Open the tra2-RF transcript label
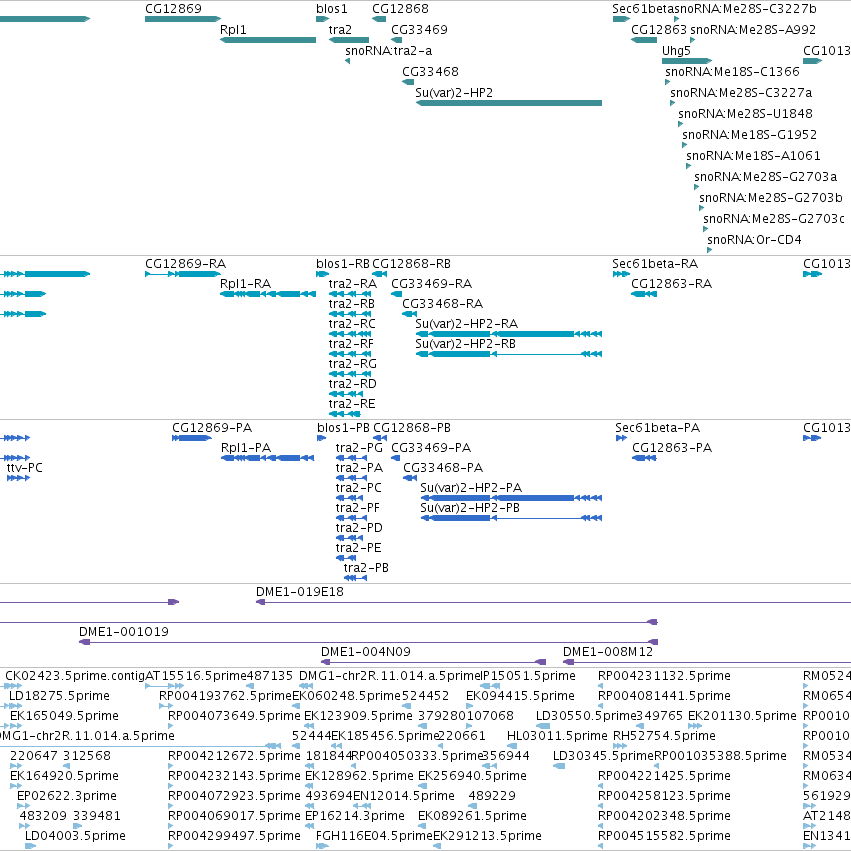851x851 pixels. pyautogui.click(x=351, y=344)
